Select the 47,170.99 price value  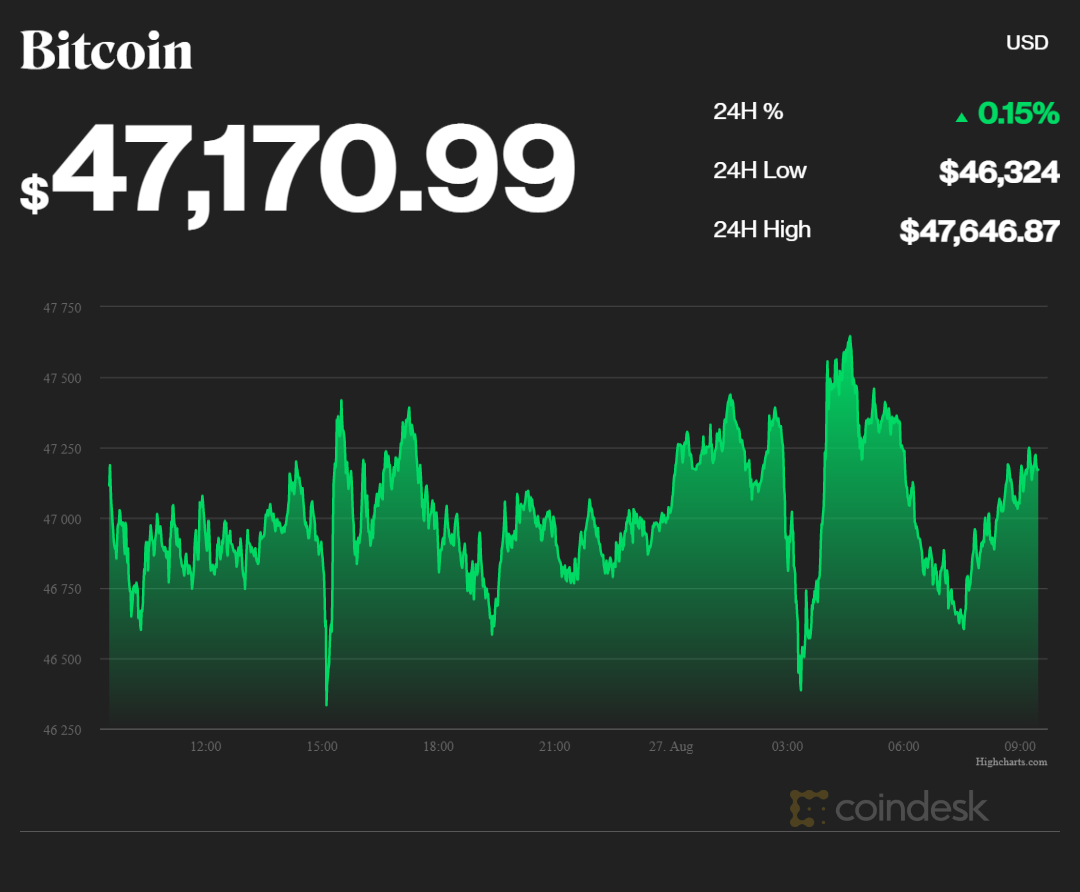tap(314, 169)
